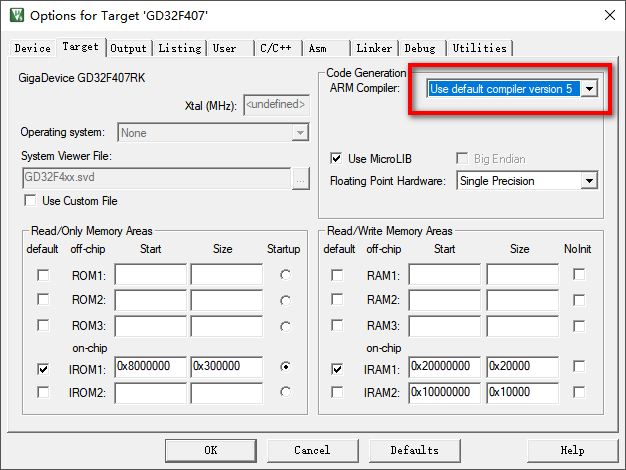Enable NoInit for RAM2
Image resolution: width=626 pixels, height=470 pixels.
point(579,300)
